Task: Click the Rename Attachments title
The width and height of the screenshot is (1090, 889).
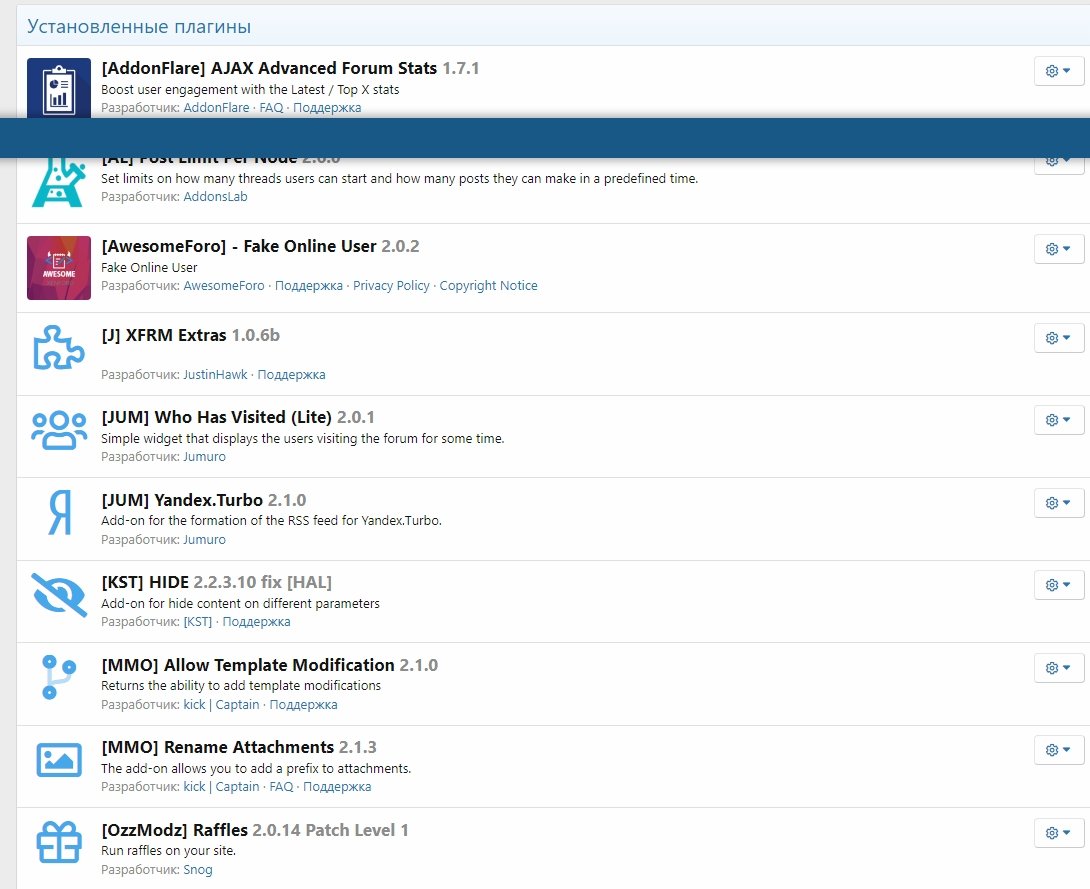Action: tap(218, 747)
